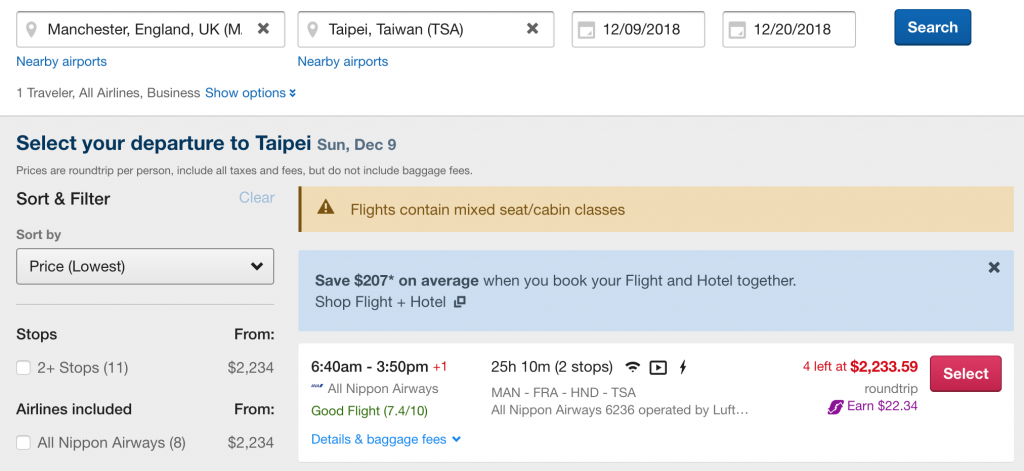Click the Wi-Fi amenity icon on the flight
Viewport: 1024px width, 471px height.
(632, 367)
